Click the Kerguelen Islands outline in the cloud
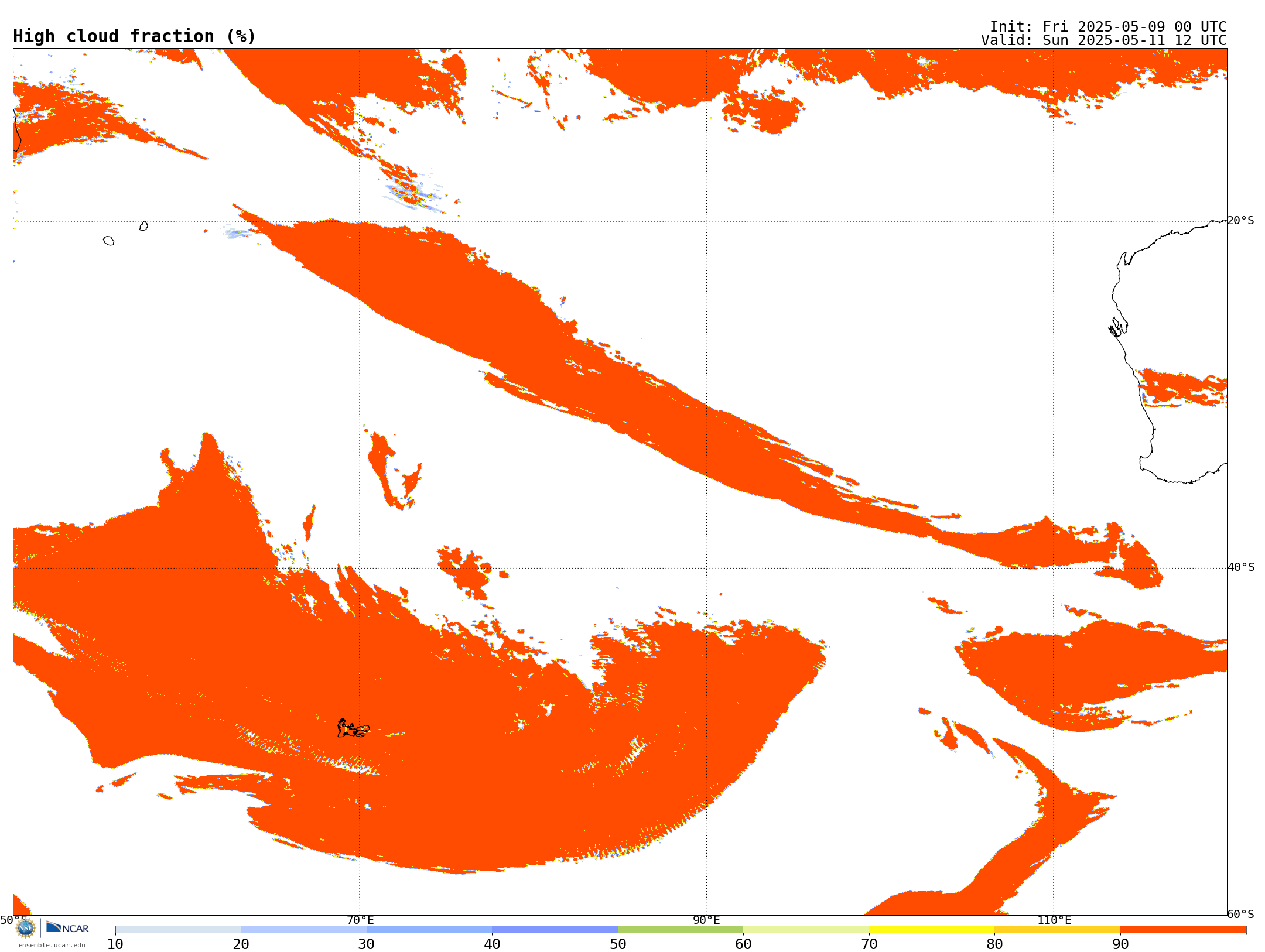1265x952 pixels. click(x=353, y=728)
